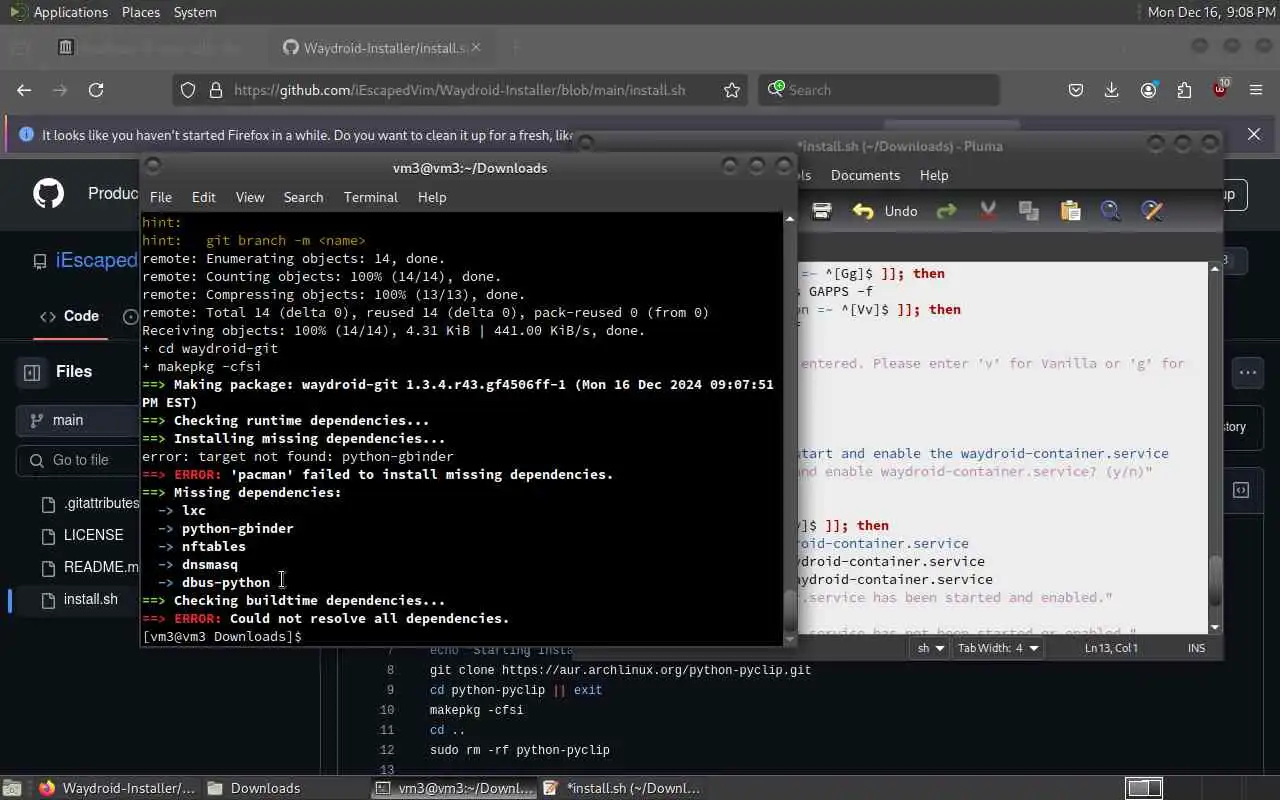Open the sh syntax language dropdown
This screenshot has width=1280, height=800.
[930, 648]
